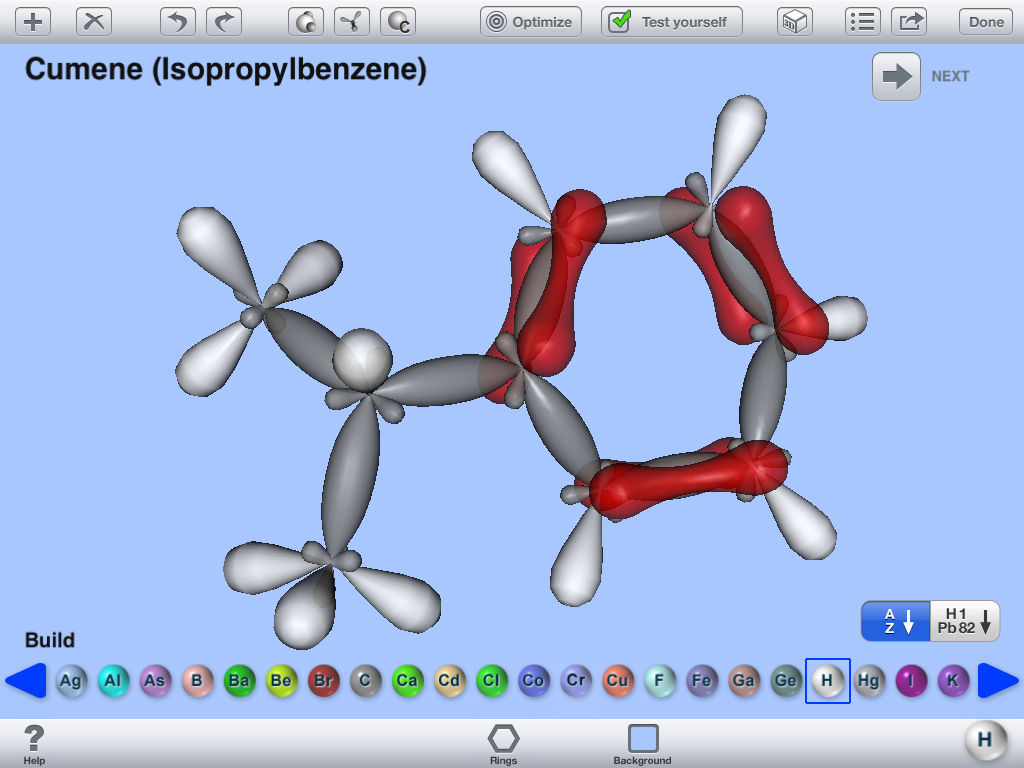Viewport: 1024px width, 768px height.
Task: Optimize the molecule geometry
Action: (530, 22)
